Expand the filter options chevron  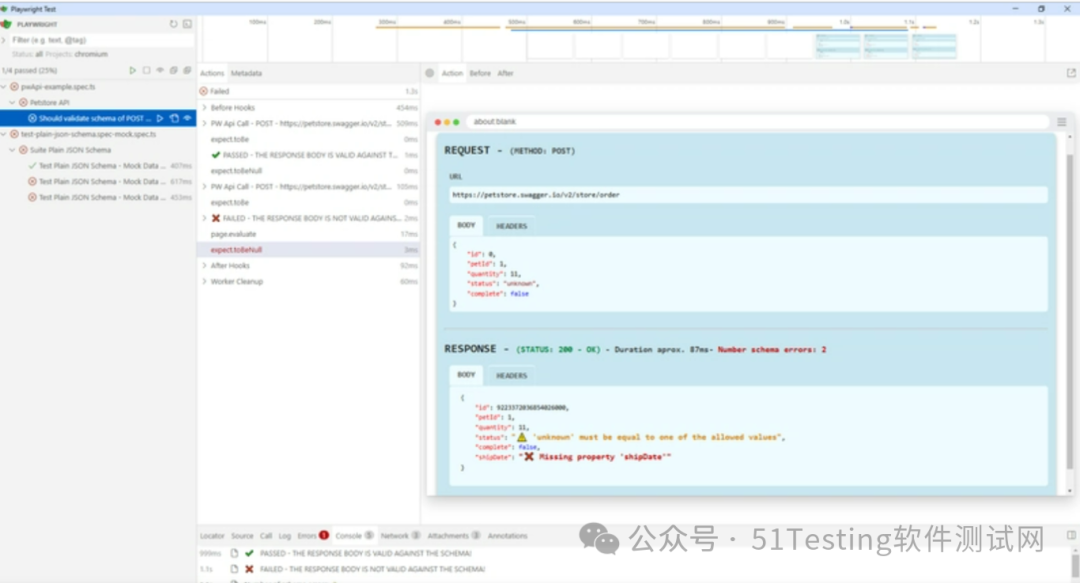pos(4,40)
